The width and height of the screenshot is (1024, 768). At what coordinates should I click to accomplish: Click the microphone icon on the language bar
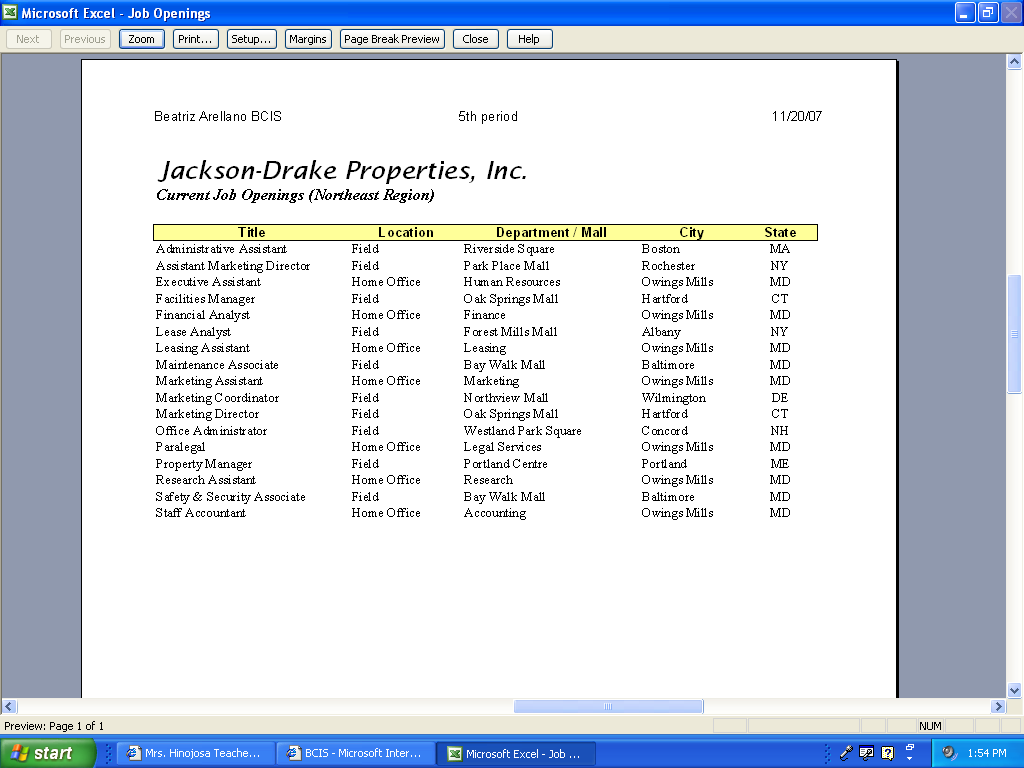(846, 753)
